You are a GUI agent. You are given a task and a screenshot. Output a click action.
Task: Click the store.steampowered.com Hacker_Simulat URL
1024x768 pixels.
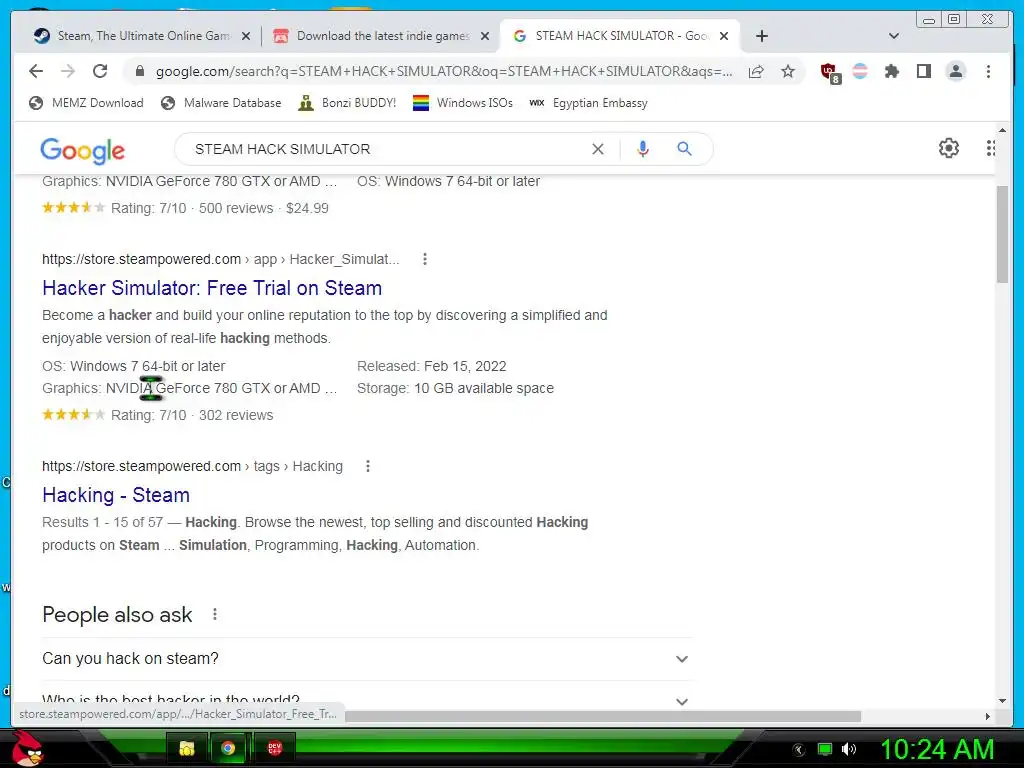tap(221, 259)
